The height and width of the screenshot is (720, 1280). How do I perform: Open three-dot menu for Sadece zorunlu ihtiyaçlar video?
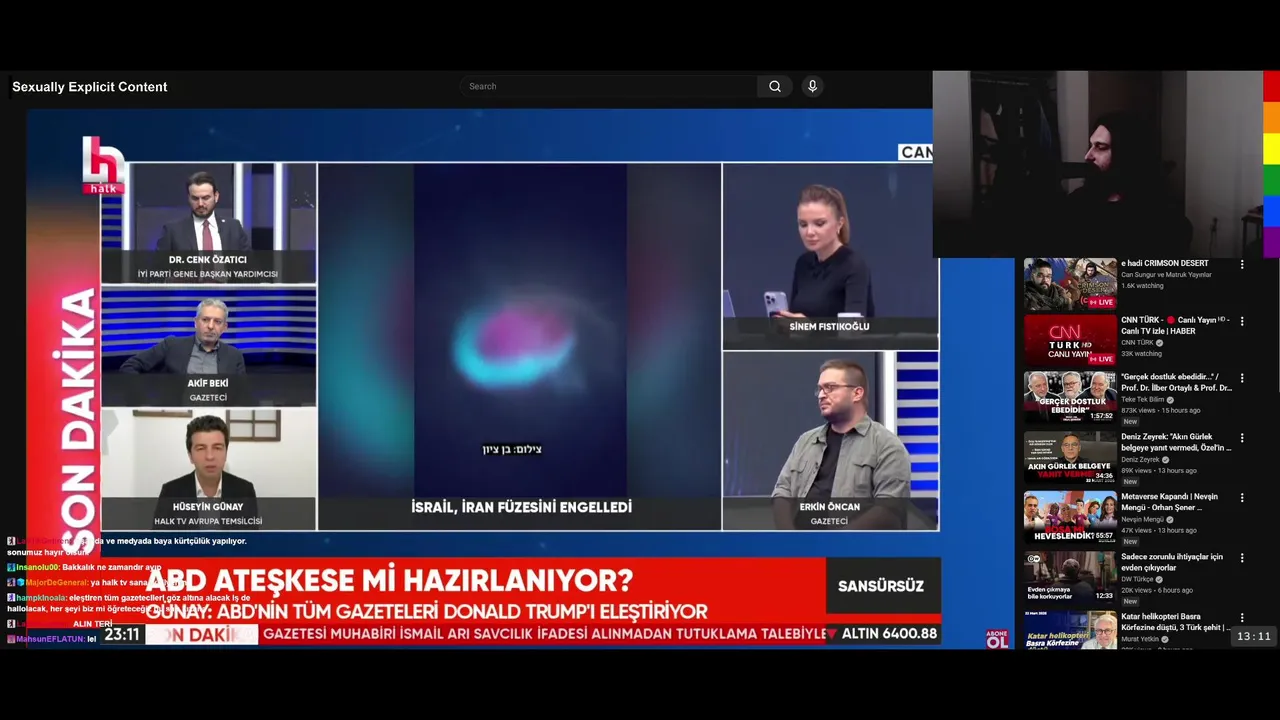coord(1242,557)
